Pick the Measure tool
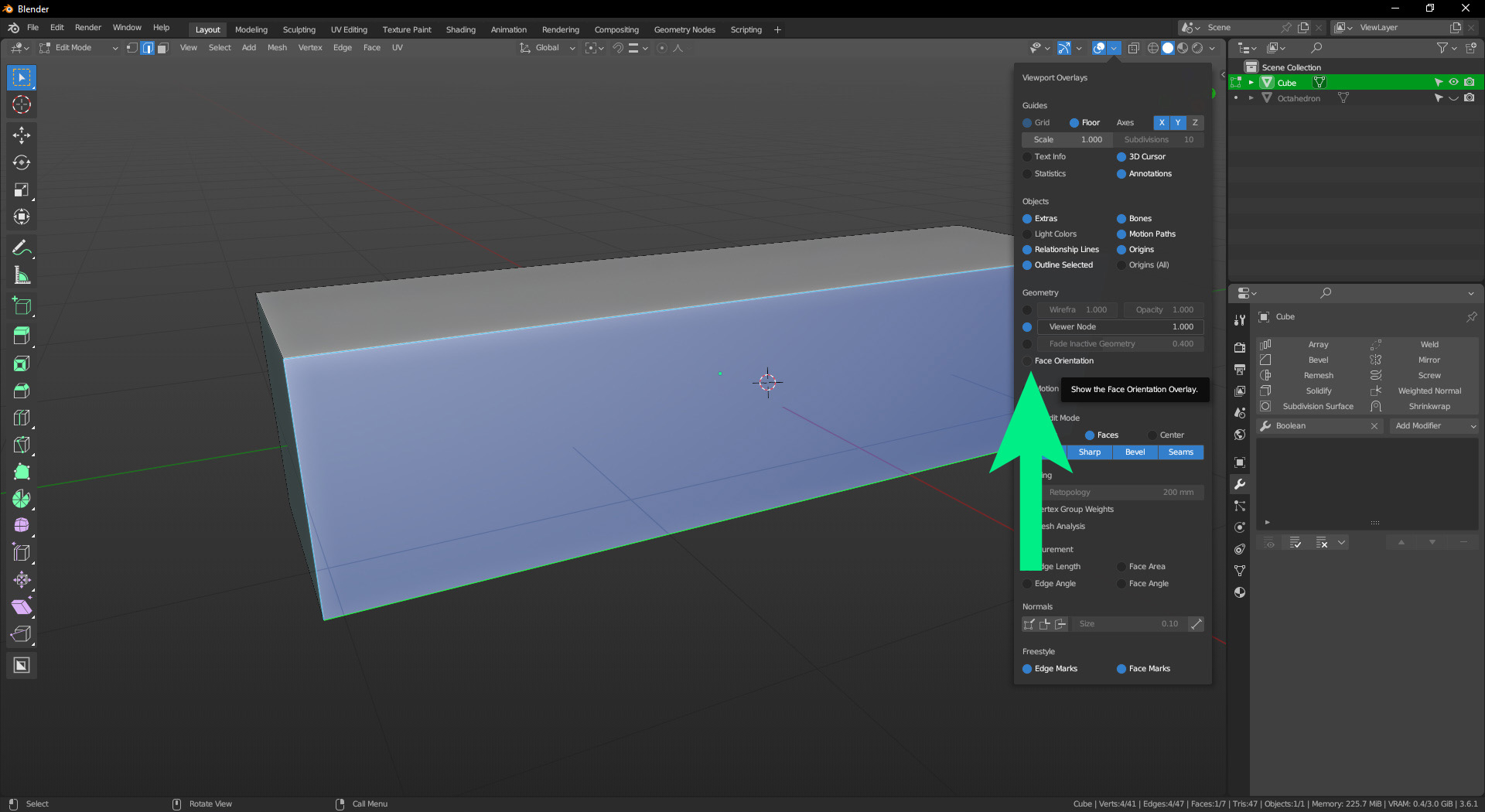The width and height of the screenshot is (1485, 812). [x=22, y=276]
